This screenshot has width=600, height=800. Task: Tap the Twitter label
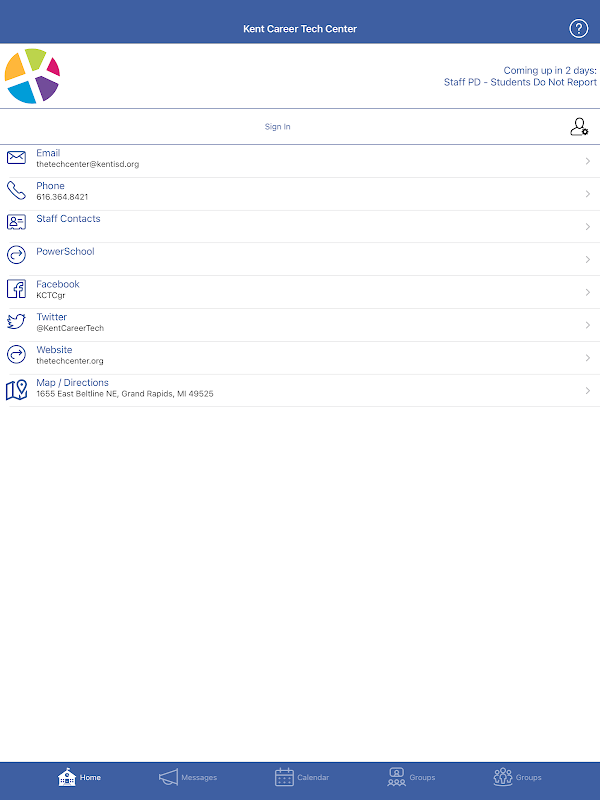[52, 317]
